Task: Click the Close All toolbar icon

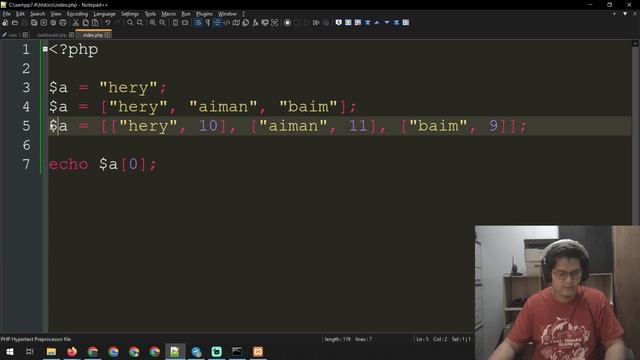Action: (x=53, y=23)
